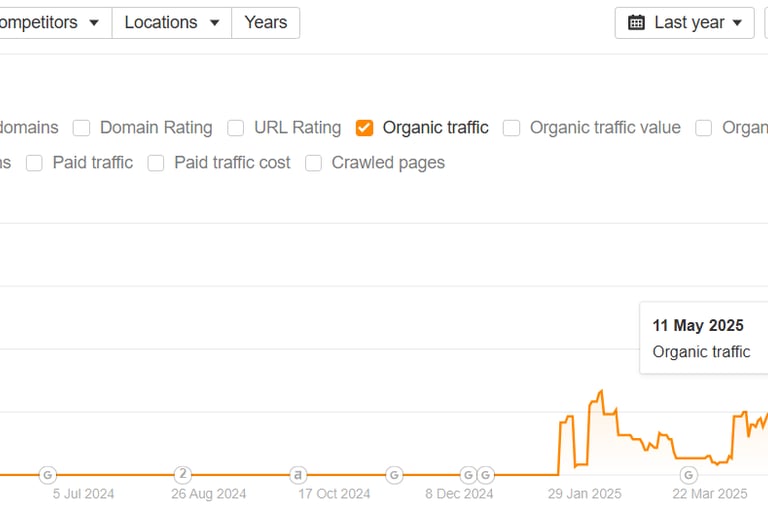The height and width of the screenshot is (513, 768).
Task: Click the timeline marker labeled 2 near Aug 2024
Action: (182, 474)
